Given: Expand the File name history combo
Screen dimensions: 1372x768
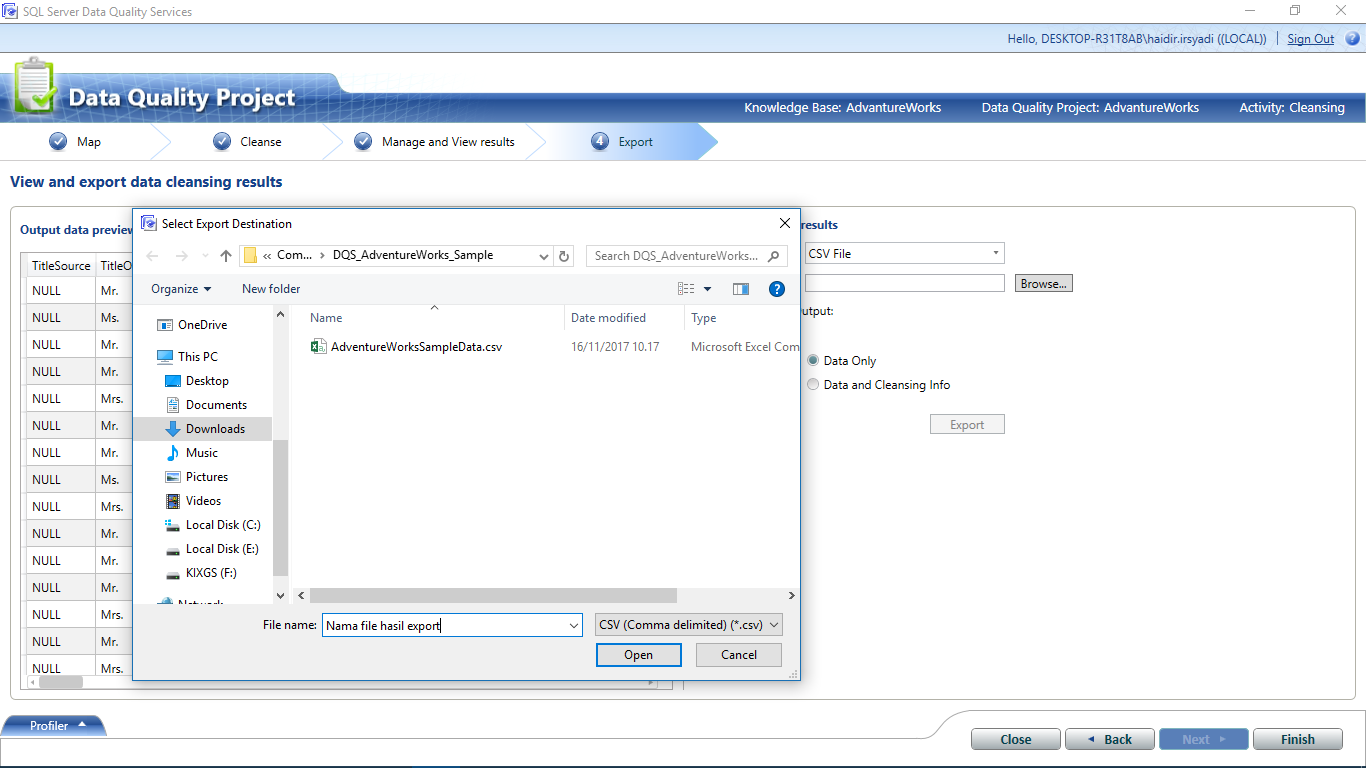Looking at the screenshot, I should pos(573,624).
